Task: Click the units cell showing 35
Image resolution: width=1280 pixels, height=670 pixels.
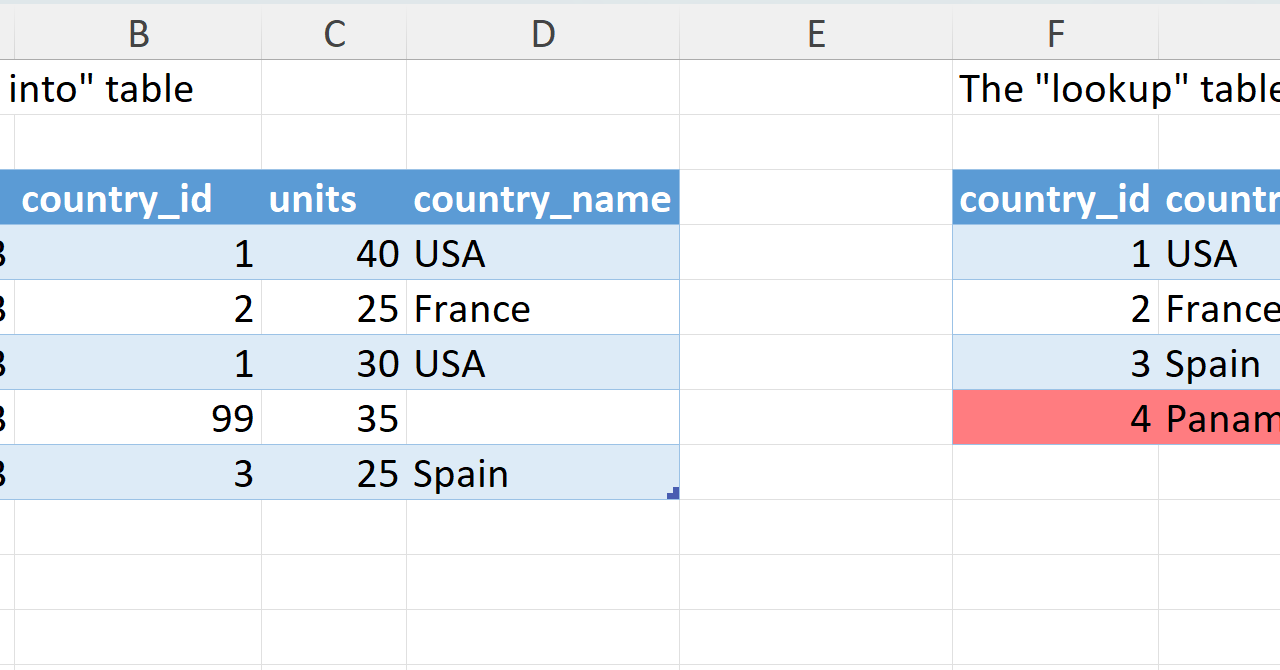Action: pos(334,418)
